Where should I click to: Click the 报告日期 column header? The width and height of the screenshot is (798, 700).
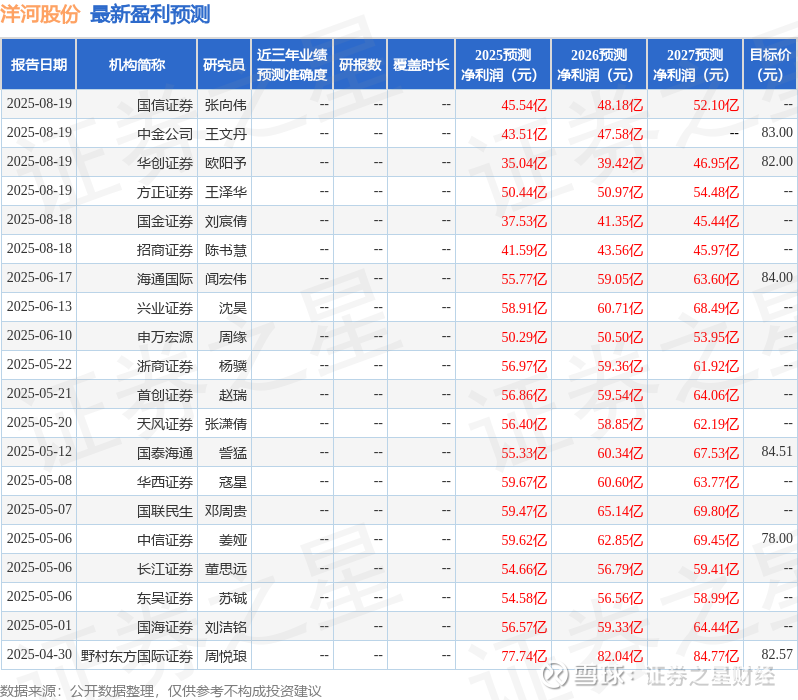click(x=39, y=65)
